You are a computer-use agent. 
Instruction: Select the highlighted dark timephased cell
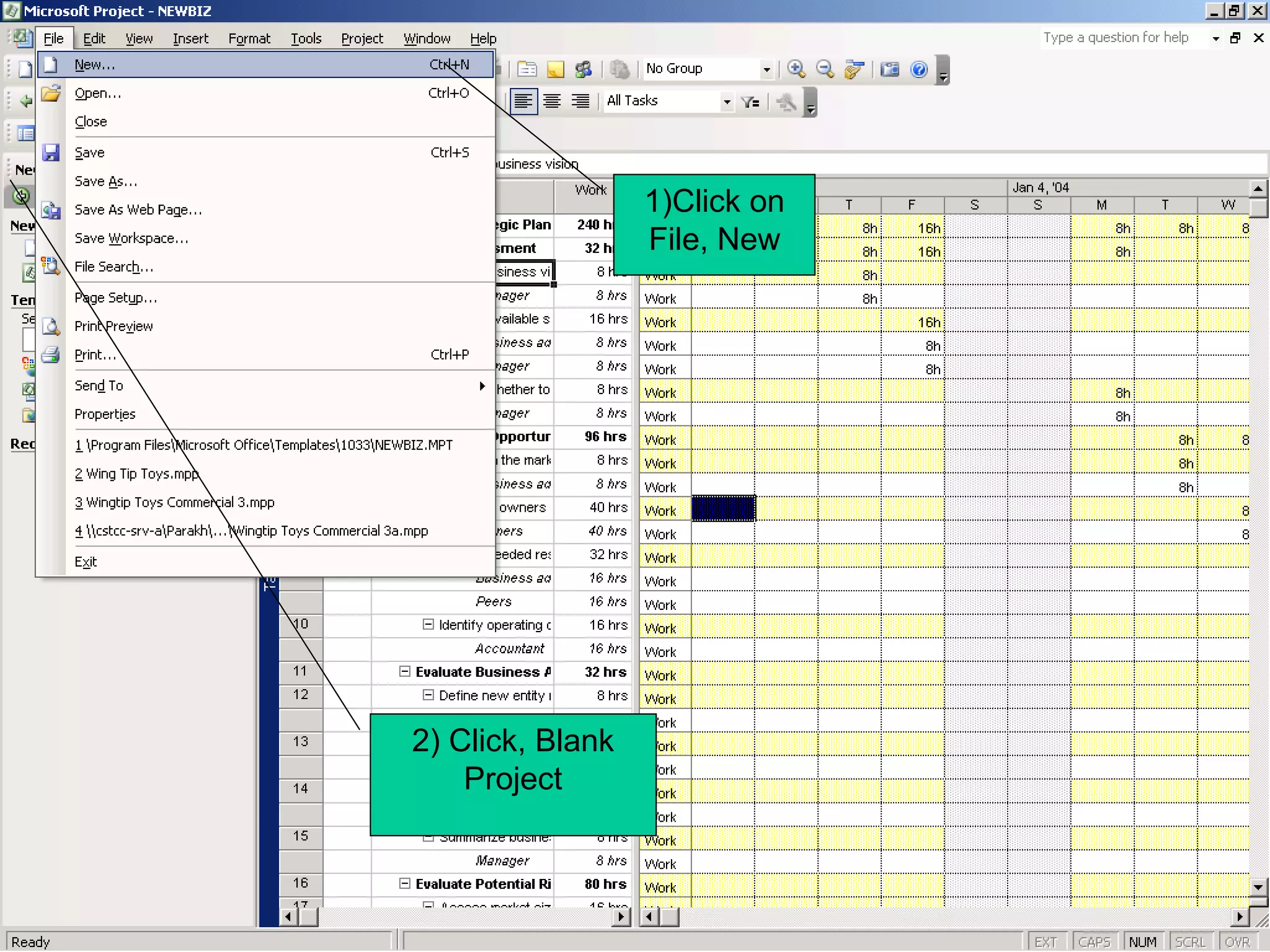[x=723, y=508]
